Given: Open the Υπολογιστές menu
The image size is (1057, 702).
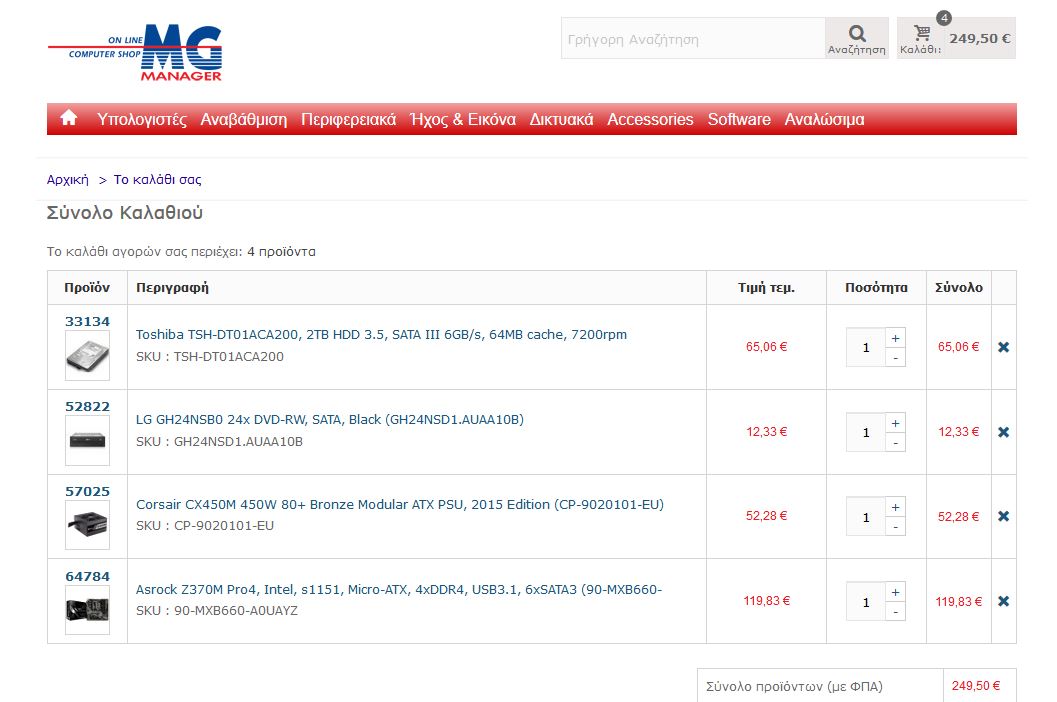Looking at the screenshot, I should 142,119.
